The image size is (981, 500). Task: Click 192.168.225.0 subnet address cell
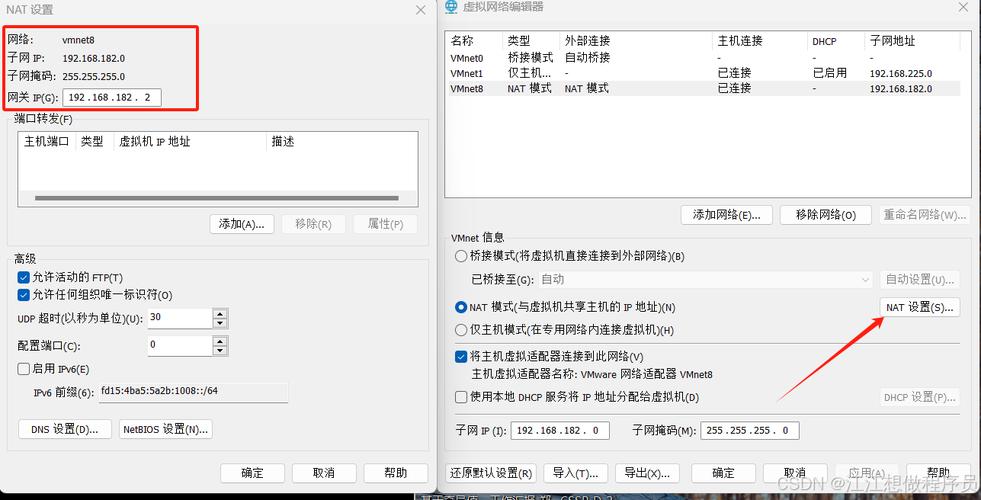pyautogui.click(x=901, y=74)
